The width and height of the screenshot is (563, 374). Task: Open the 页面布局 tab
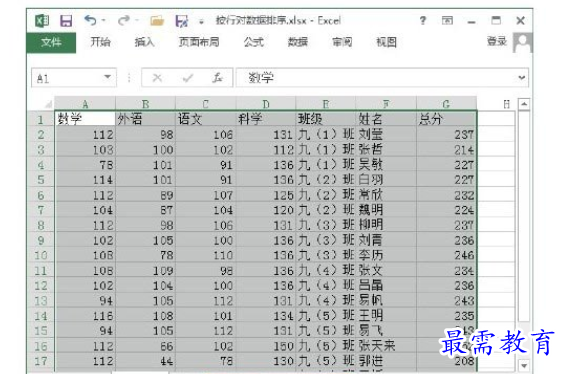199,42
